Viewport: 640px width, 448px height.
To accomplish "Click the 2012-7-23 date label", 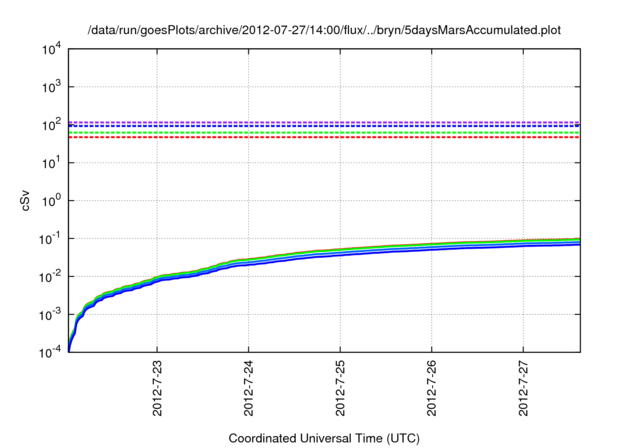I will pyautogui.click(x=157, y=388).
